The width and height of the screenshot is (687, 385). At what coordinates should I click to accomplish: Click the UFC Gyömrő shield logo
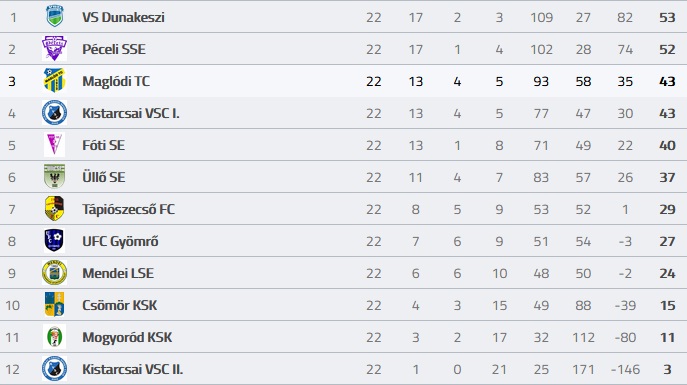(54, 240)
